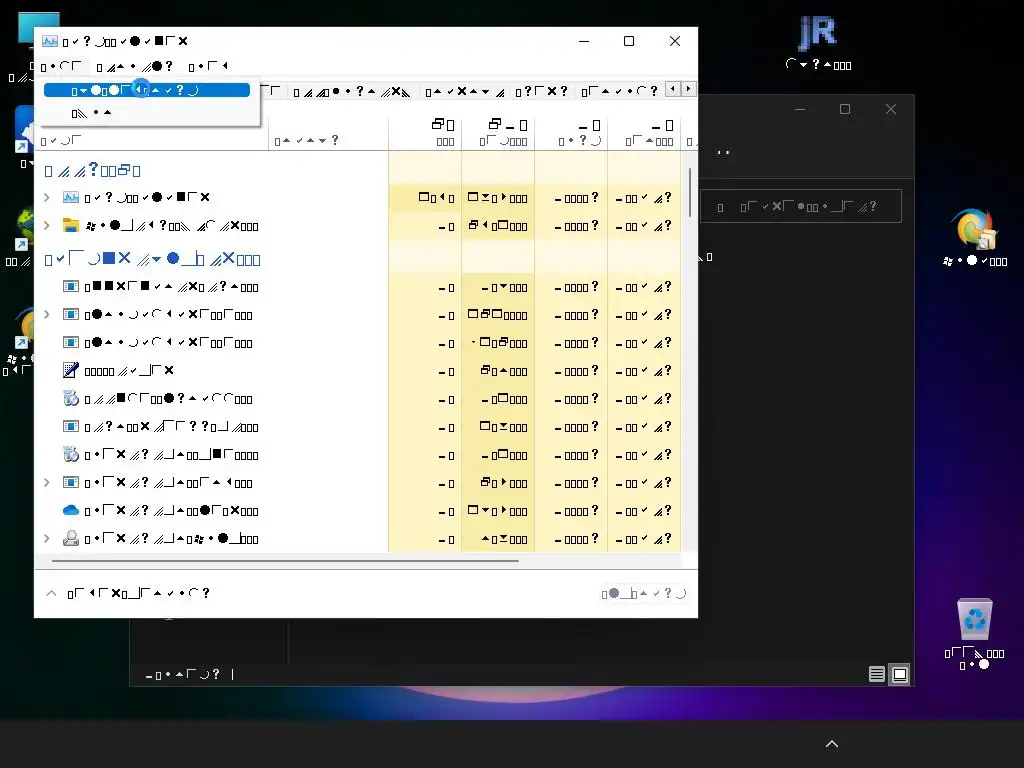Select the Google Installer row name
The image size is (1024, 768).
coord(168,399)
